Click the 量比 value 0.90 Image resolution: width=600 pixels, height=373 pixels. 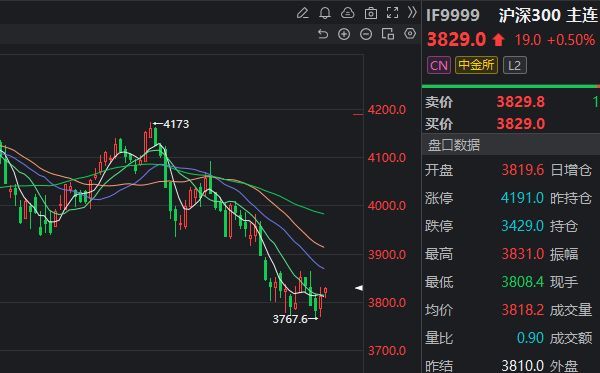click(x=530, y=338)
